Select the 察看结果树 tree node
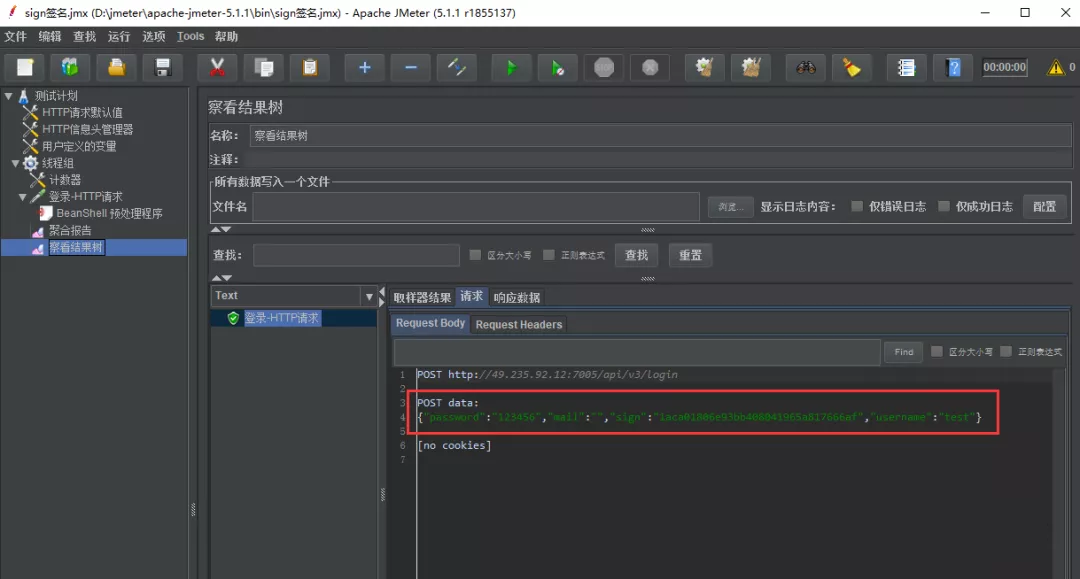The image size is (1080, 579). [x=76, y=247]
